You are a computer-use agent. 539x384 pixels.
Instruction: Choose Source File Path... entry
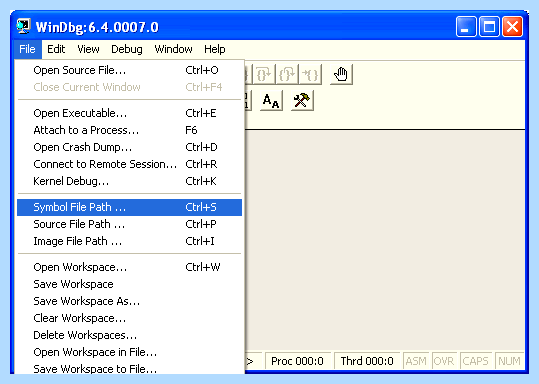129,224
